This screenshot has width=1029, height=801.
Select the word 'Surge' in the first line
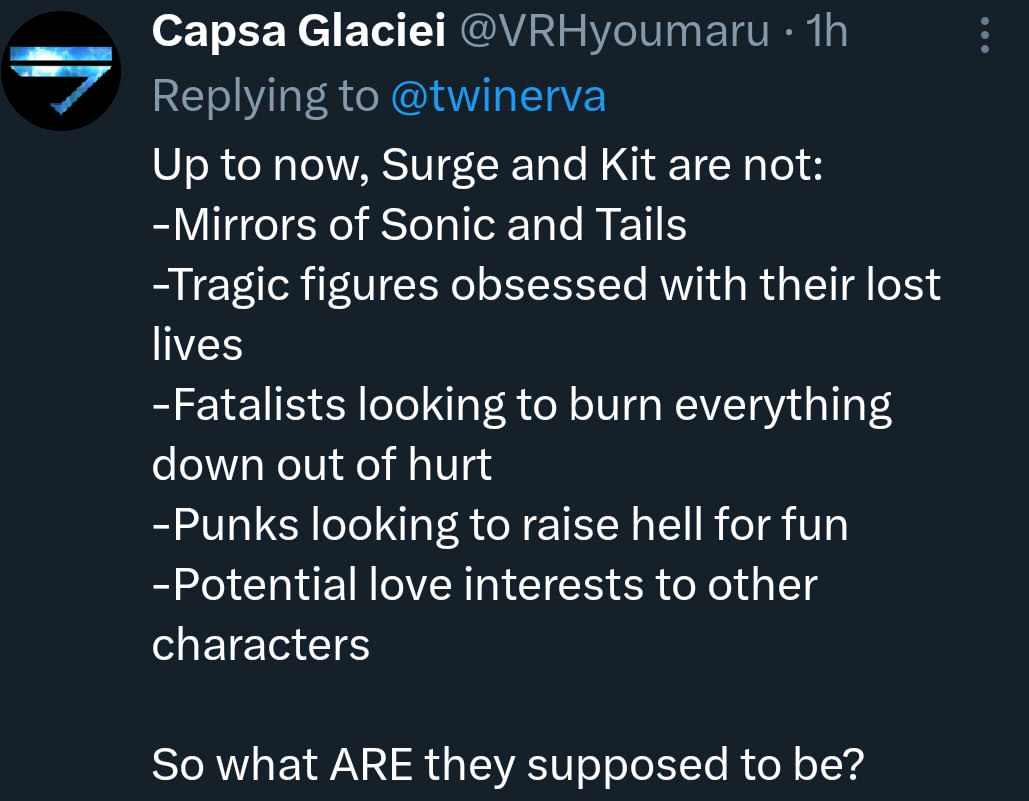[440, 166]
